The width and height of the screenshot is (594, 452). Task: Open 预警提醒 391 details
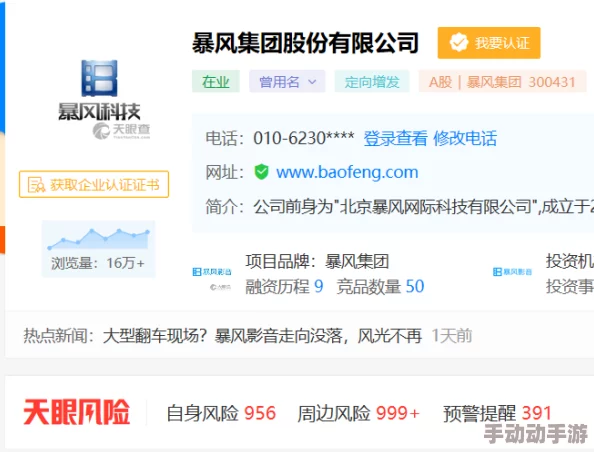coord(497,413)
